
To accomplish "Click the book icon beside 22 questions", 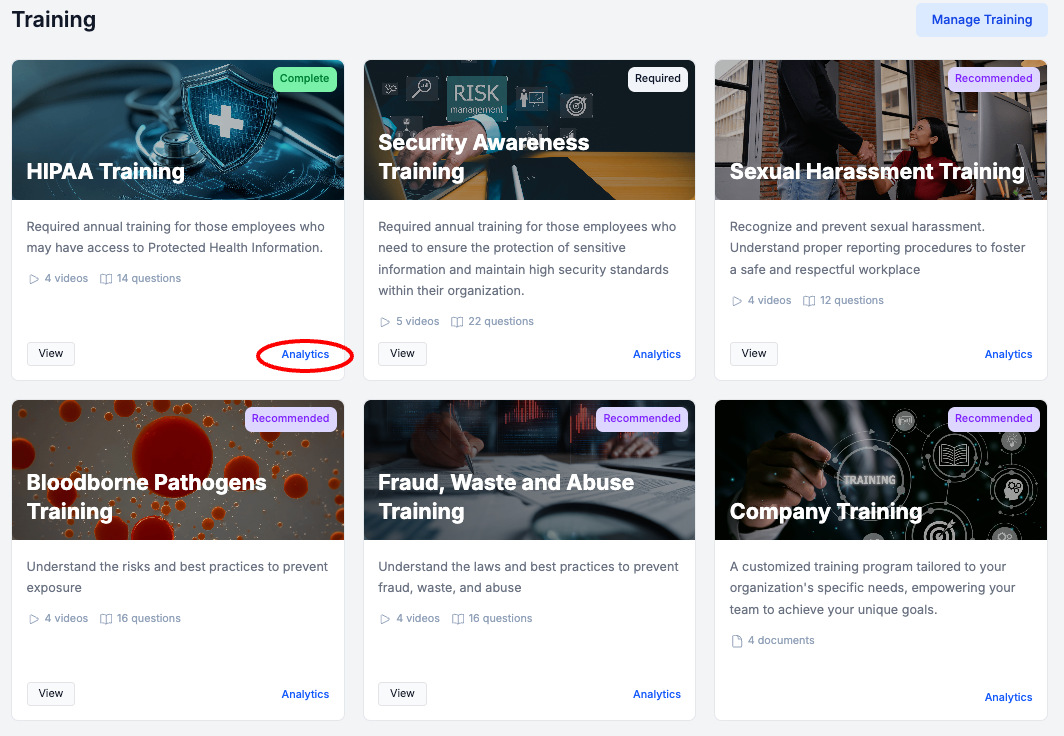I will 457,322.
